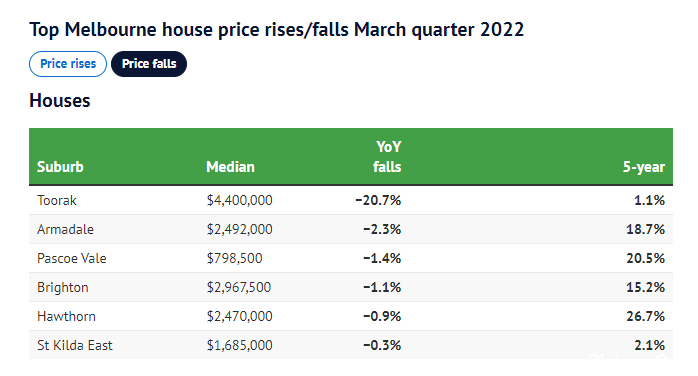Screen dimensions: 698x376
Task: Select the Toorak suburb row
Action: pos(351,200)
